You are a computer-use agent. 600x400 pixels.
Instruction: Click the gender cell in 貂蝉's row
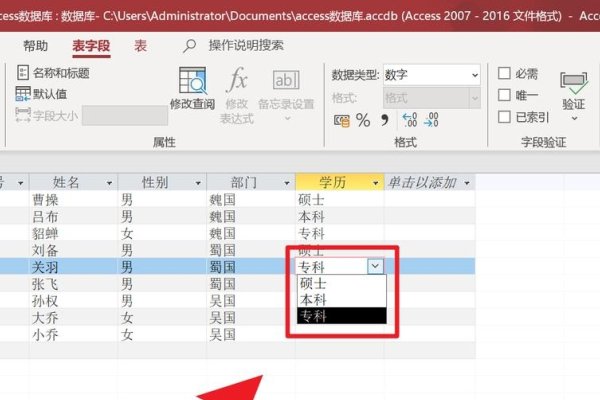coord(162,233)
